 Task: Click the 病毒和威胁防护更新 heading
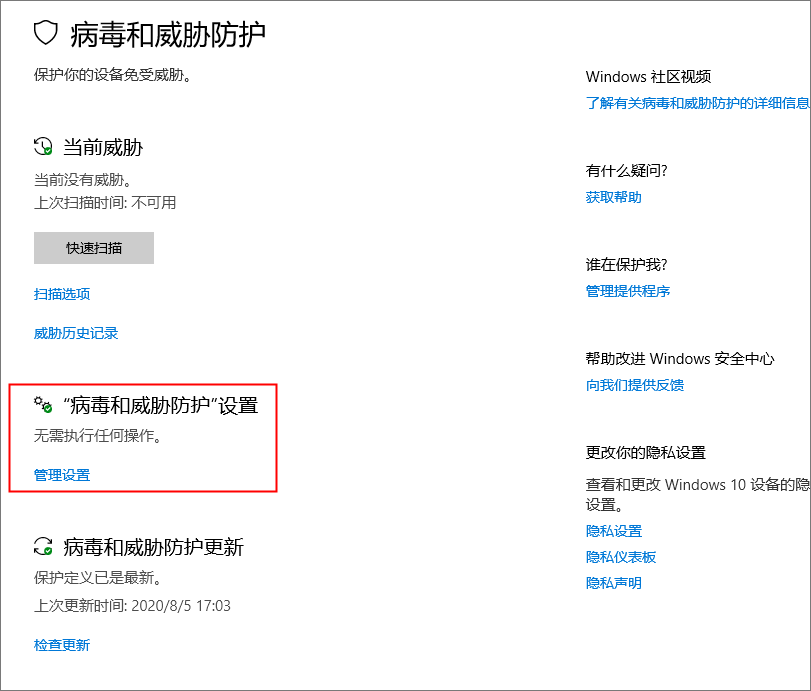pyautogui.click(x=153, y=546)
